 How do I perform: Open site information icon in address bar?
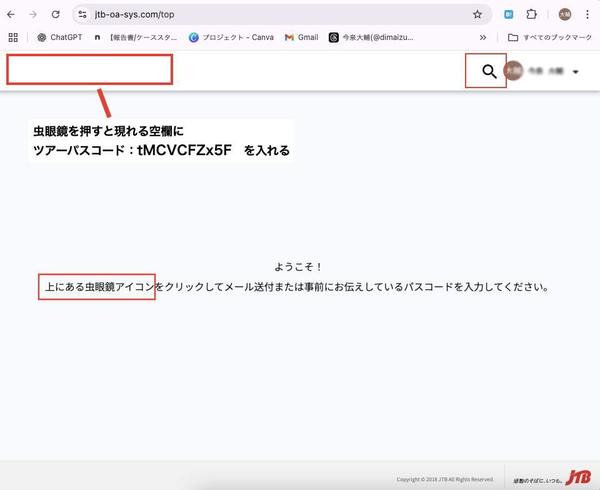coord(82,15)
